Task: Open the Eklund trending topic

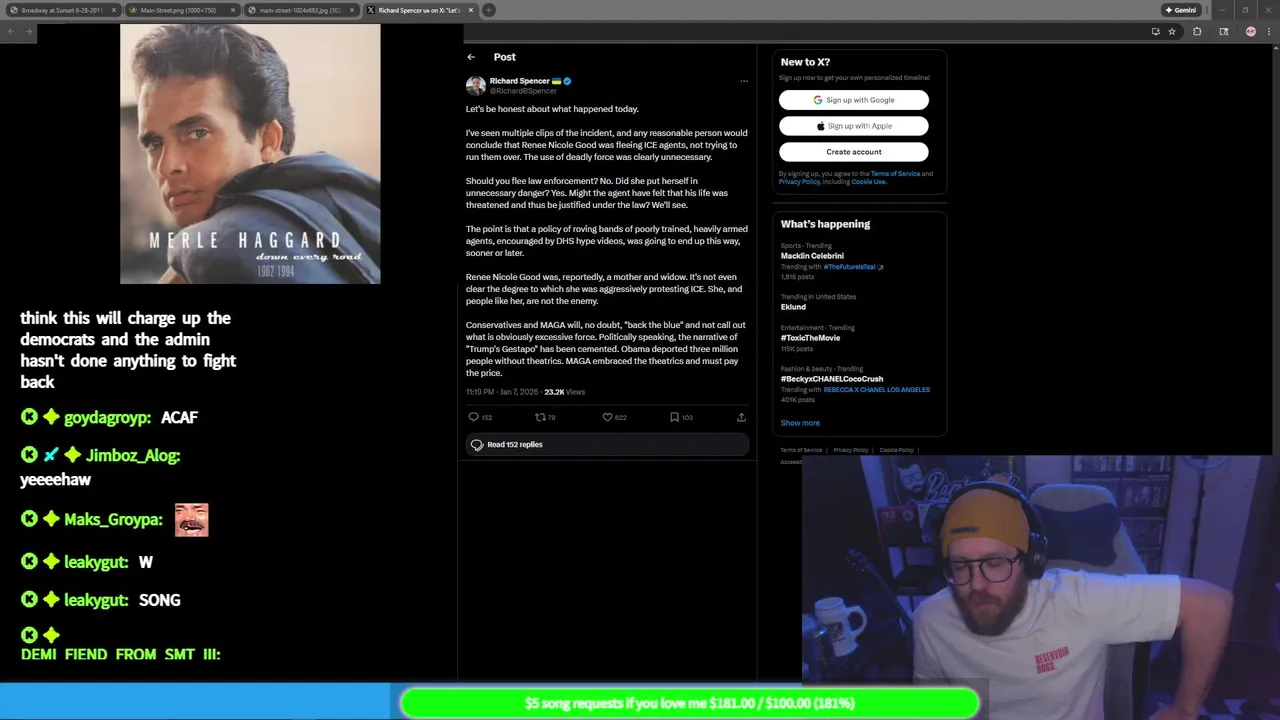Action: coord(793,307)
